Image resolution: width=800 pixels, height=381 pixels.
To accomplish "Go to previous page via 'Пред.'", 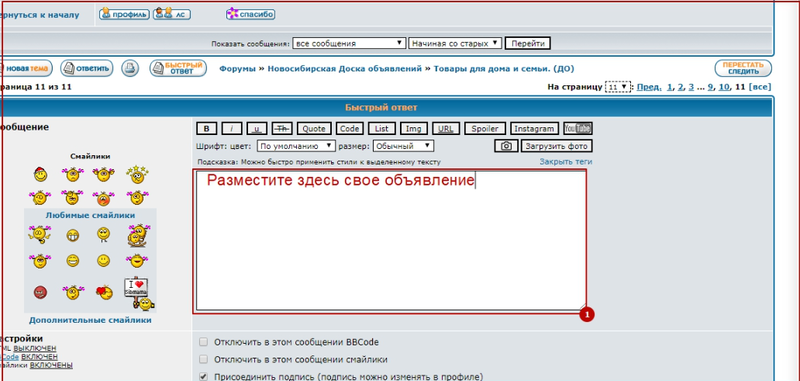I will 649,87.
